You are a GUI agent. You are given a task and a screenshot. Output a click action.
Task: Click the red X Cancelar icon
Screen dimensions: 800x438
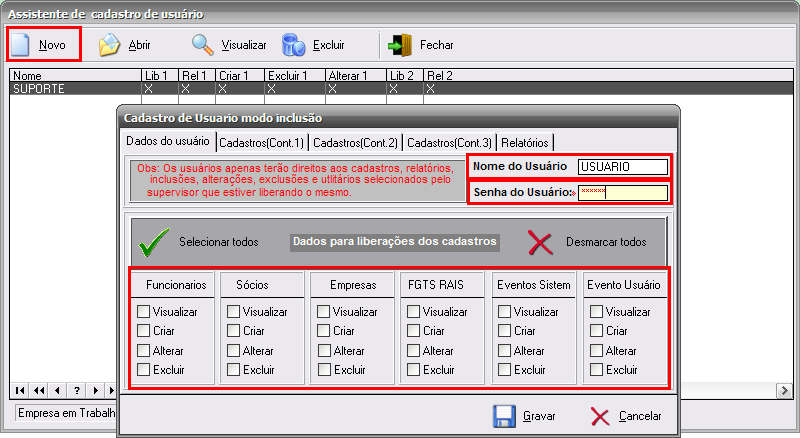[600, 417]
